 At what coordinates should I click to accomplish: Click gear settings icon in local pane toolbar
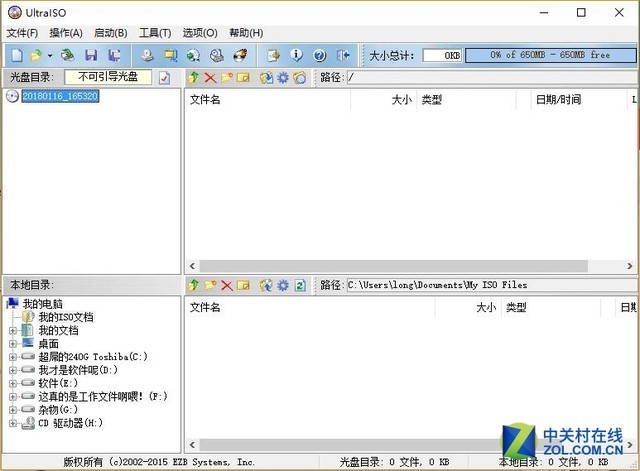[283, 285]
